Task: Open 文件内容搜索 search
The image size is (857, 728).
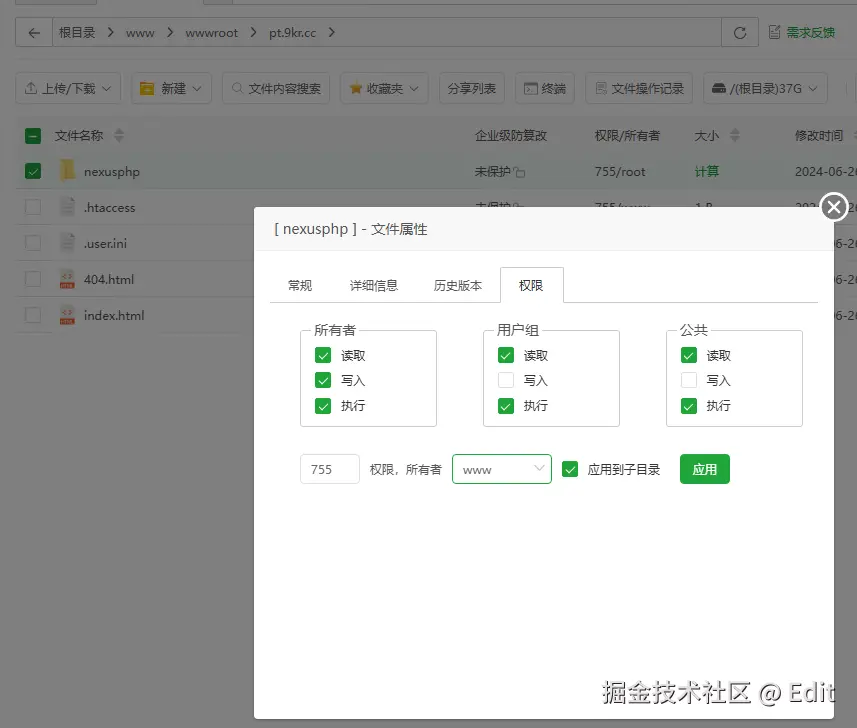Action: [276, 89]
